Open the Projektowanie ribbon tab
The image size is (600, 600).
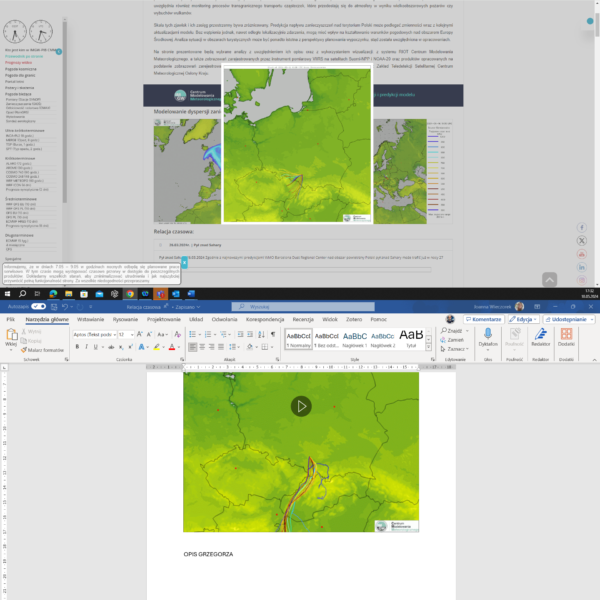click(164, 319)
